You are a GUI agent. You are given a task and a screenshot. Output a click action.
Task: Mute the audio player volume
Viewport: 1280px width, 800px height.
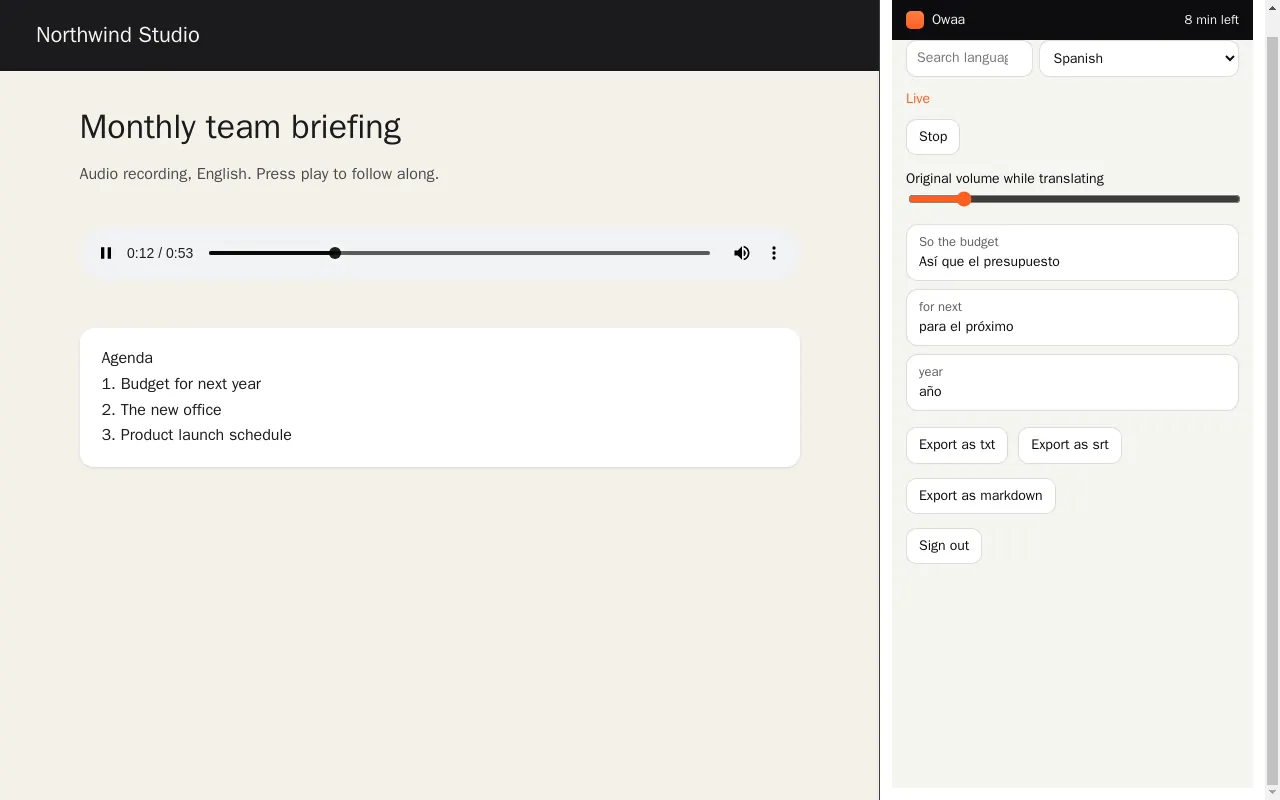[x=742, y=253]
